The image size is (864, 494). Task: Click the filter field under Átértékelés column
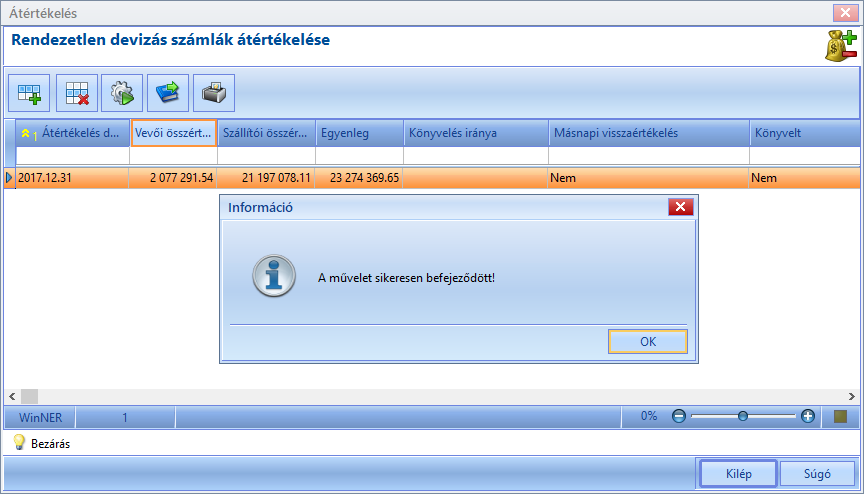(x=73, y=156)
